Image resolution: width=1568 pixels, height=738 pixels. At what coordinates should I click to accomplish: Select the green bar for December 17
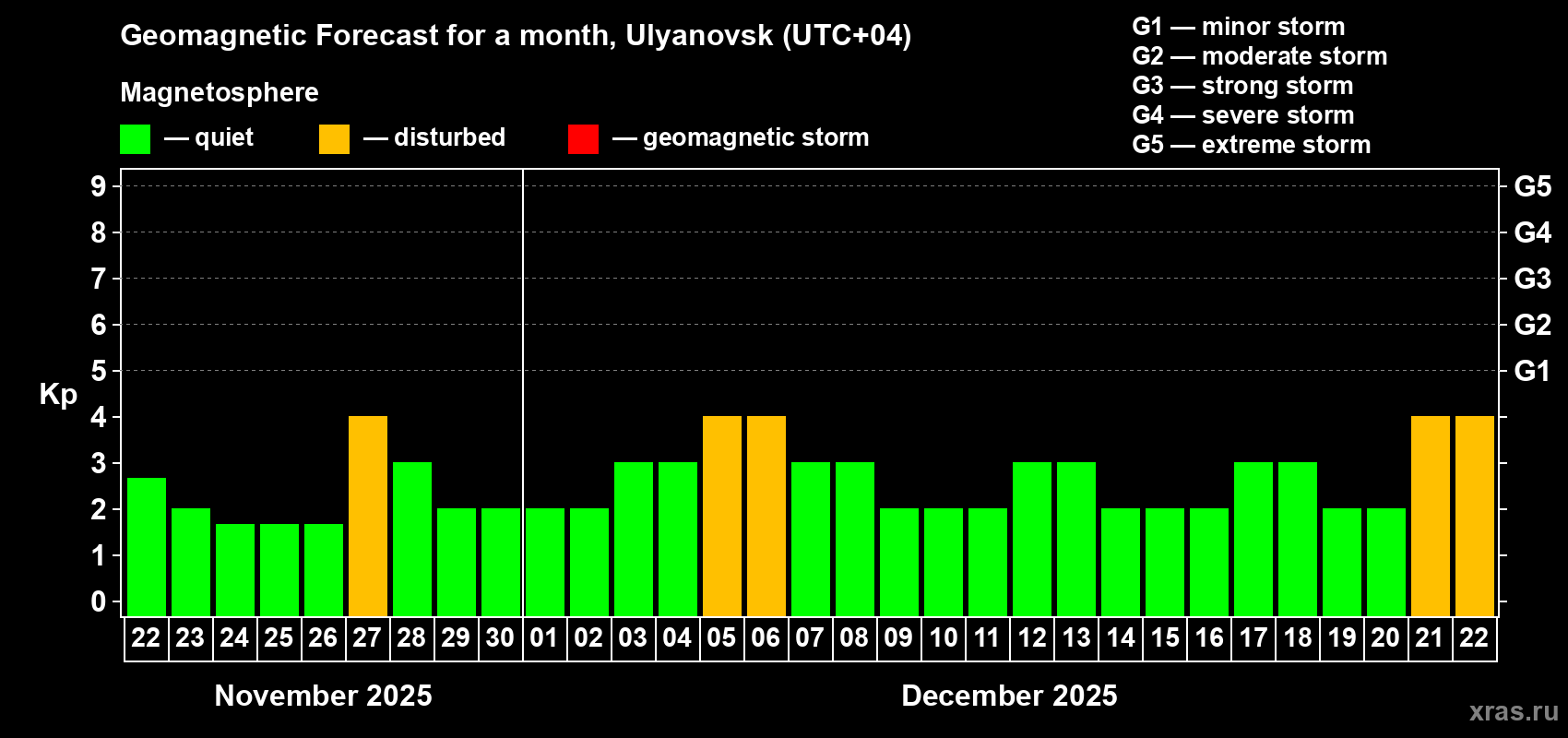(x=1253, y=540)
